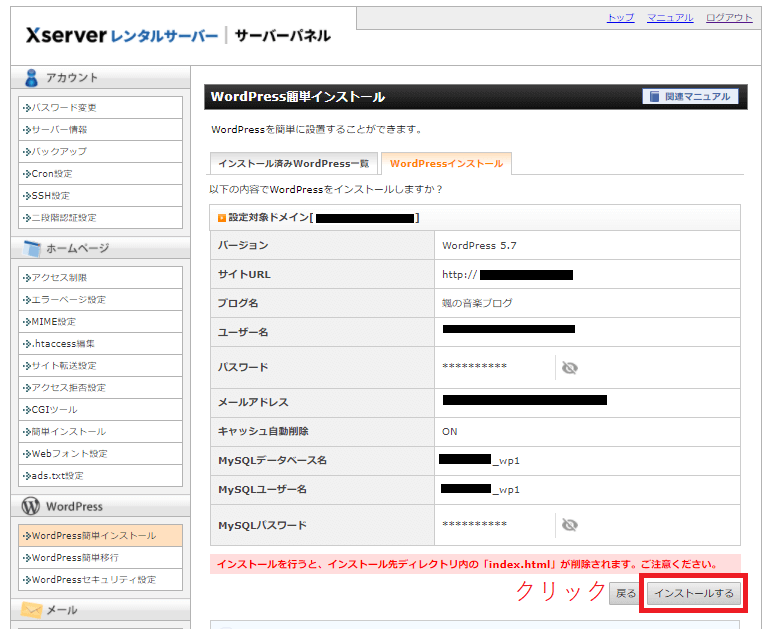Open Webフォント設定 link

click(x=100, y=454)
